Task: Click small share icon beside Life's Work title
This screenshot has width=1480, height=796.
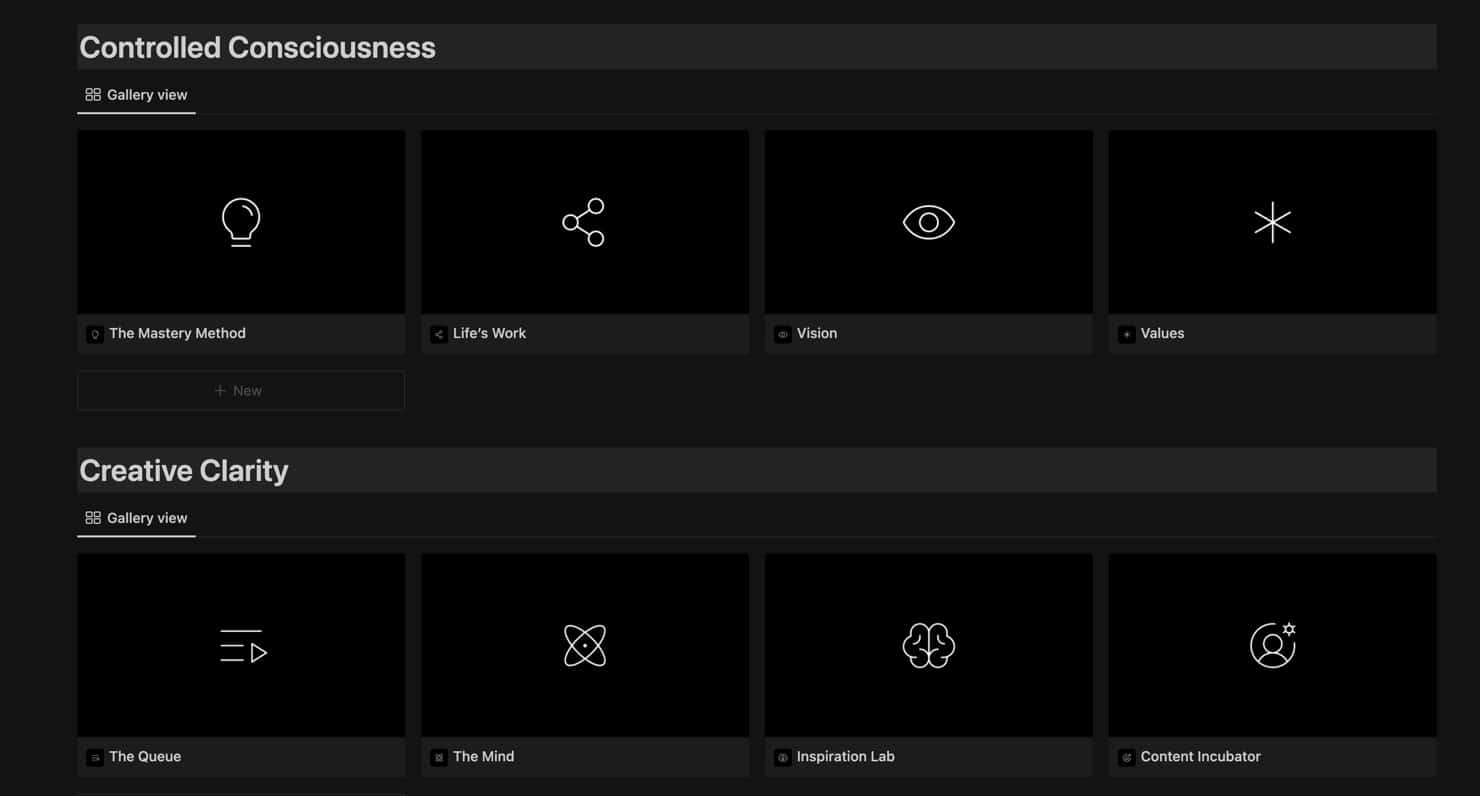Action: pos(439,335)
